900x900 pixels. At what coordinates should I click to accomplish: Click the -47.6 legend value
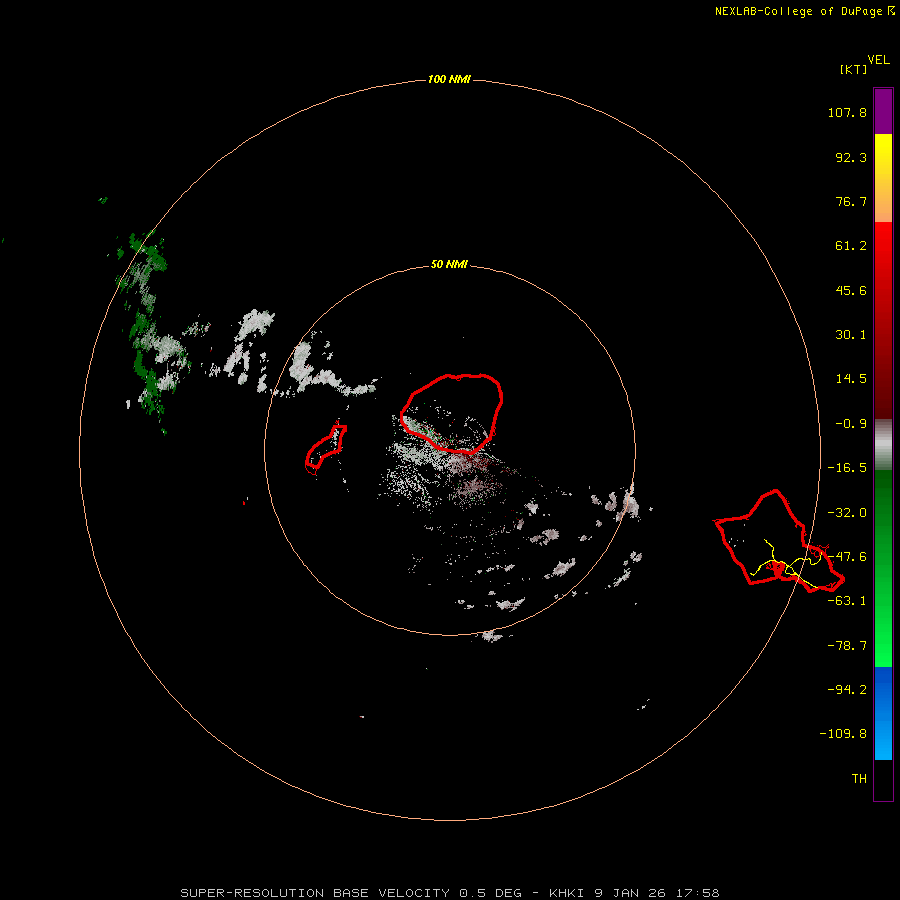pos(847,557)
